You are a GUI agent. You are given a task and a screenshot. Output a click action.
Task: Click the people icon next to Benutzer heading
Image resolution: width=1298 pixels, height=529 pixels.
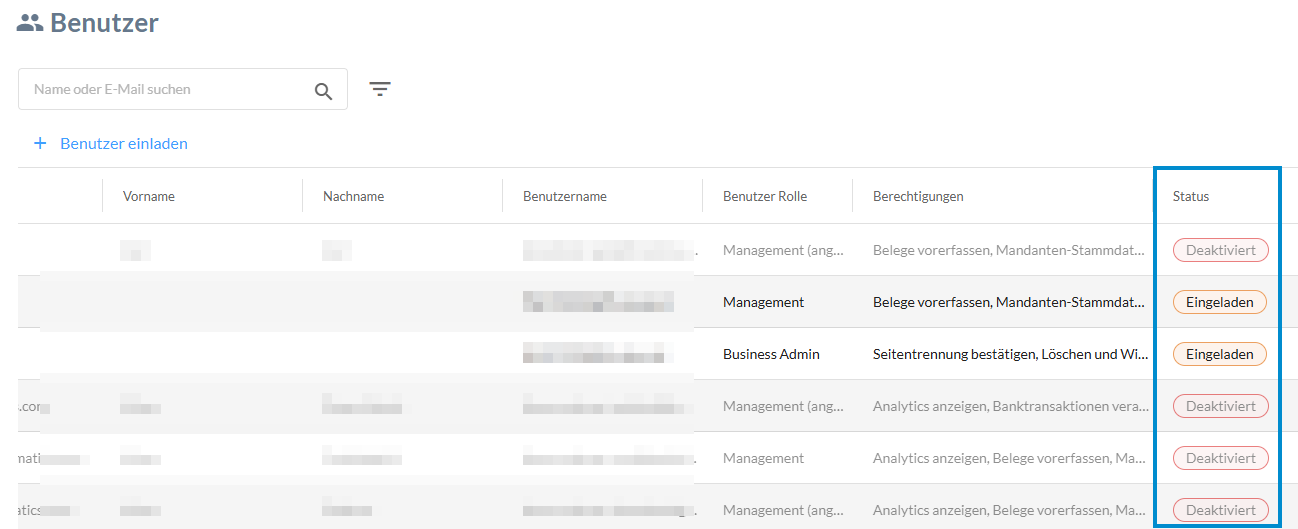pyautogui.click(x=30, y=23)
